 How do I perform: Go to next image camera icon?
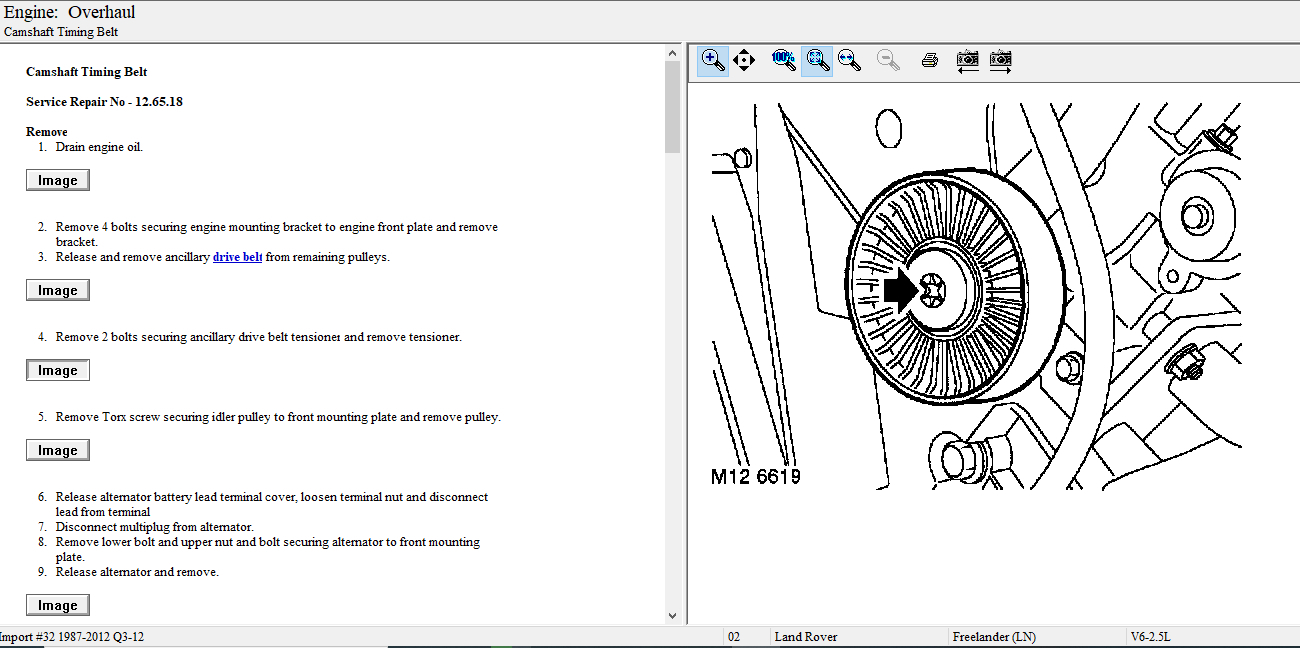click(1000, 60)
